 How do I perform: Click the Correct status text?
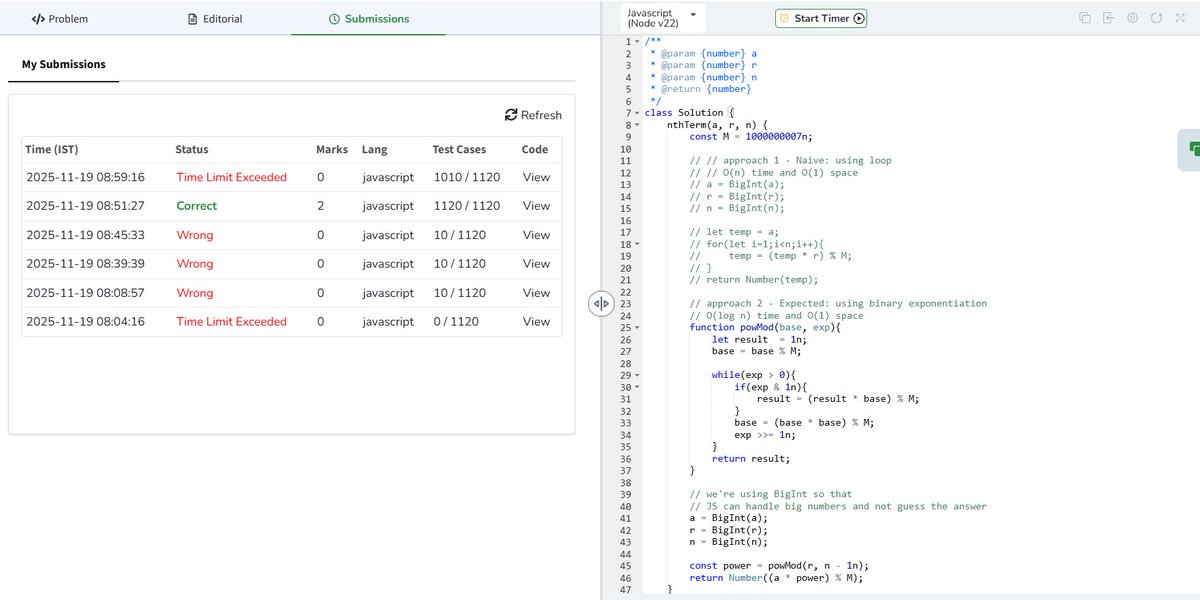point(196,206)
